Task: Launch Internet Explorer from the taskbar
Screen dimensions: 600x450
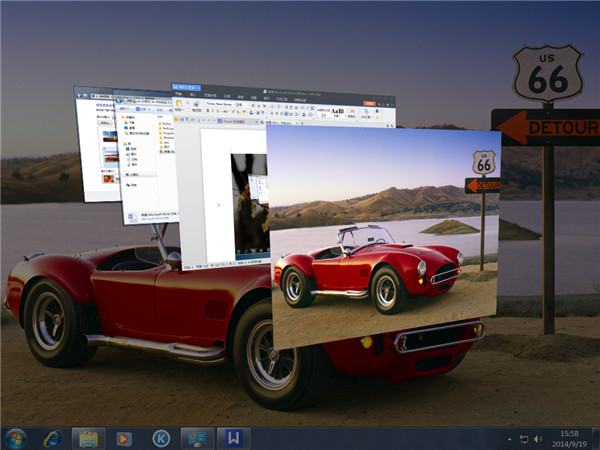Action: click(52, 437)
